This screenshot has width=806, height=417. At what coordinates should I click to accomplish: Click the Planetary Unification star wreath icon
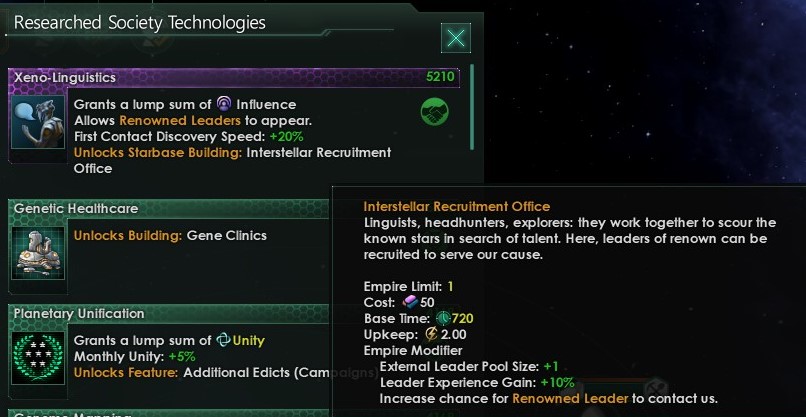point(39,356)
